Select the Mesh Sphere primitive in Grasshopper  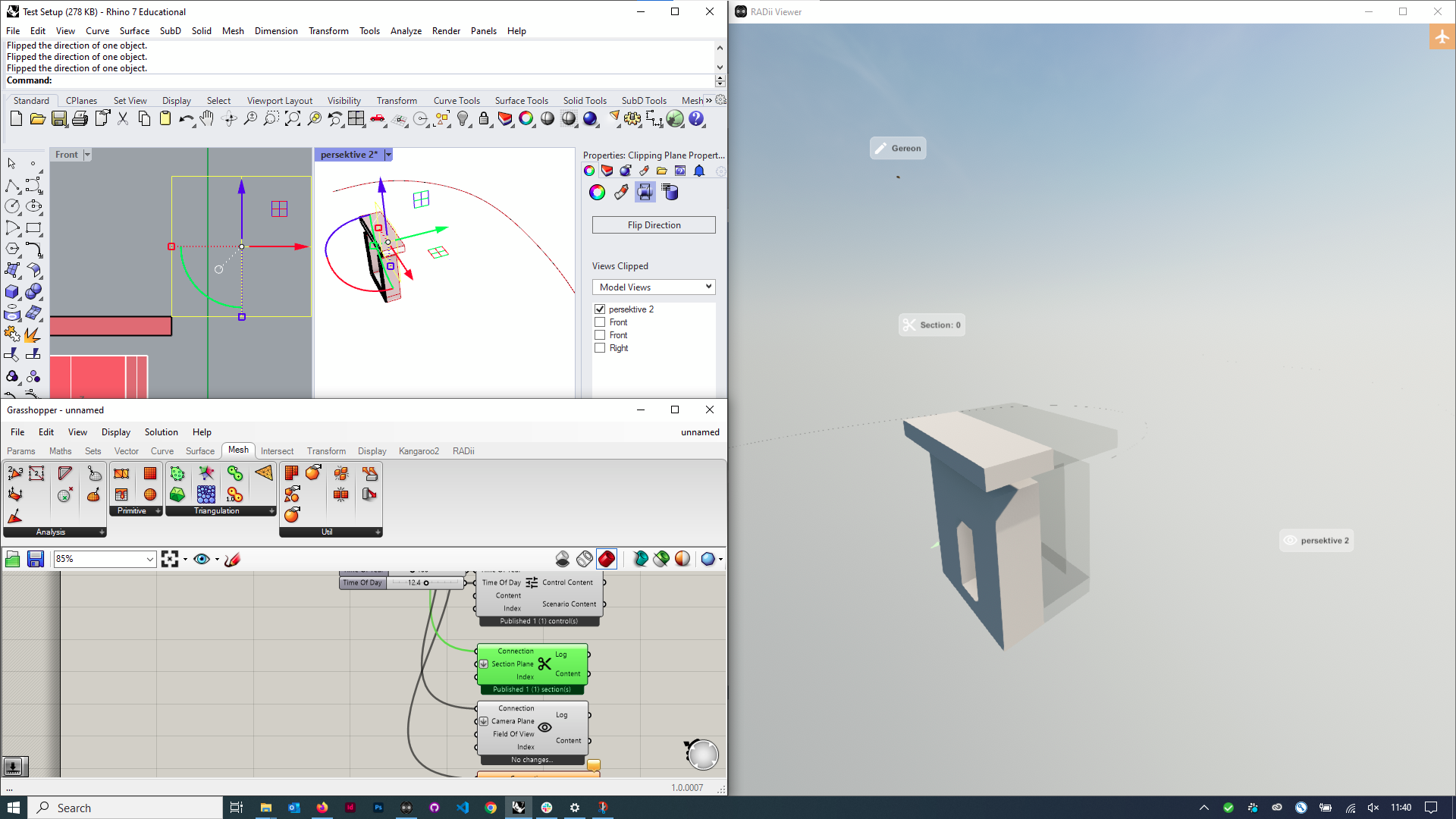(150, 494)
